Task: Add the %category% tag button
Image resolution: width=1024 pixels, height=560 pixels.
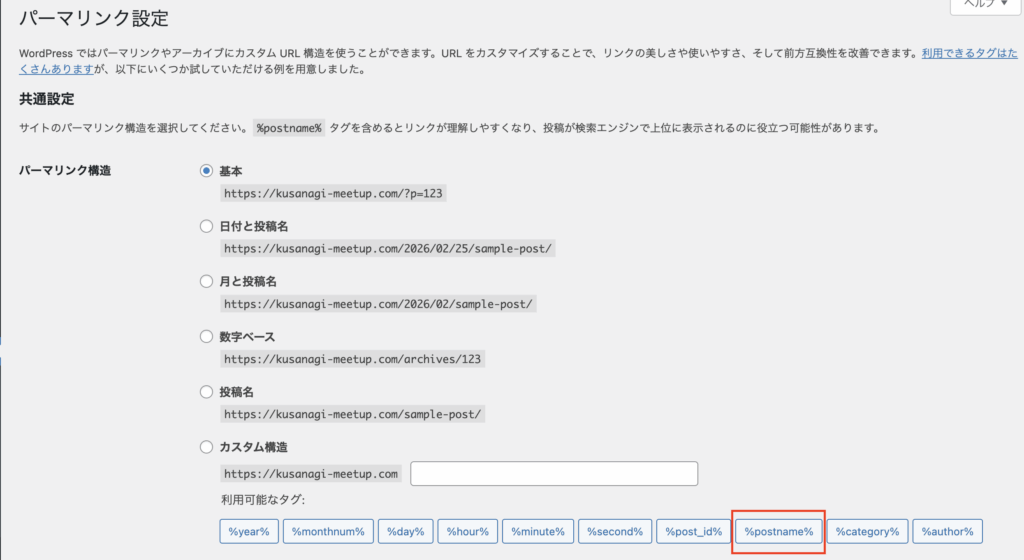Action: [867, 531]
